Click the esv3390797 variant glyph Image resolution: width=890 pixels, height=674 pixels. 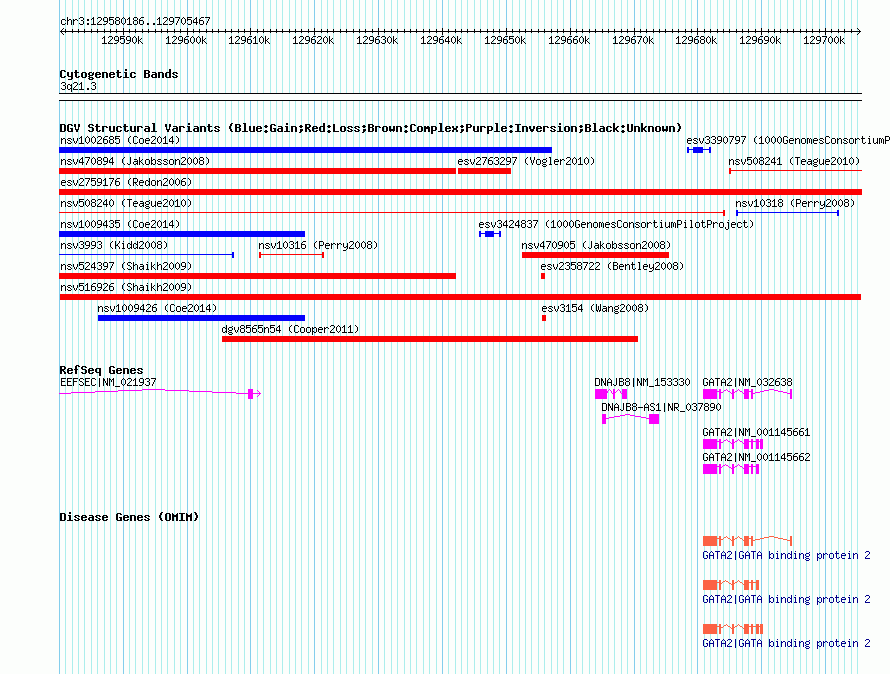click(x=699, y=150)
